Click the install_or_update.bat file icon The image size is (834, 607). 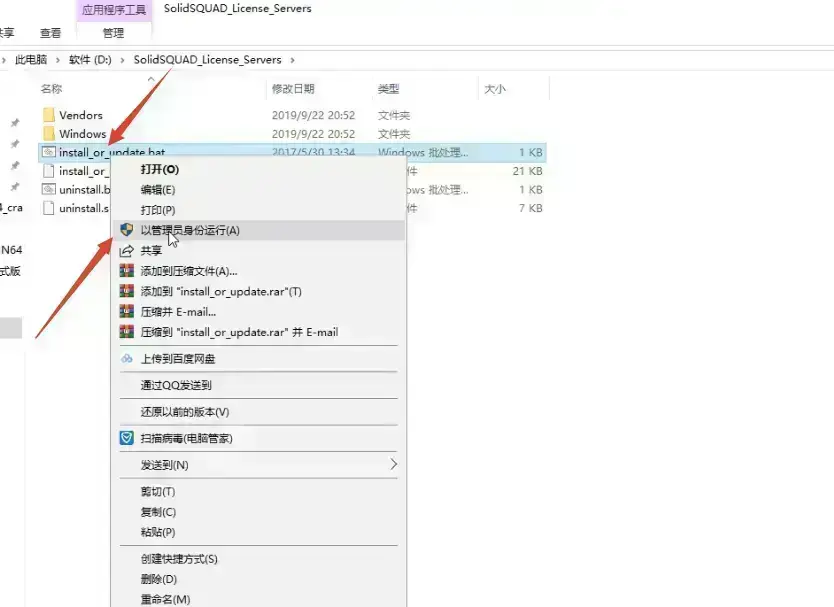point(48,152)
